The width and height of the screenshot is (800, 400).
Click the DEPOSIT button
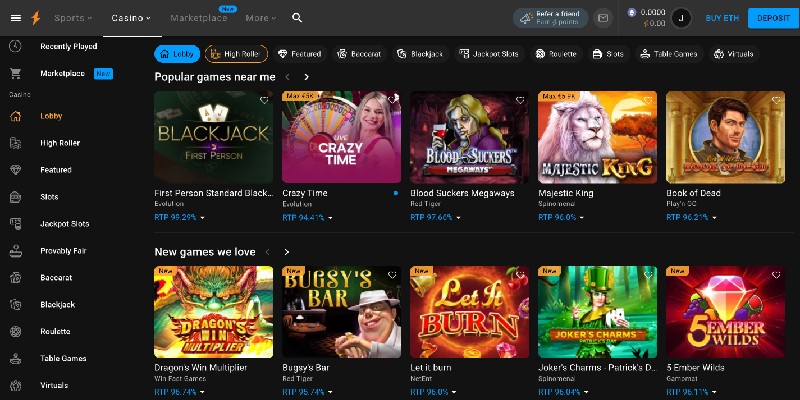pos(773,18)
